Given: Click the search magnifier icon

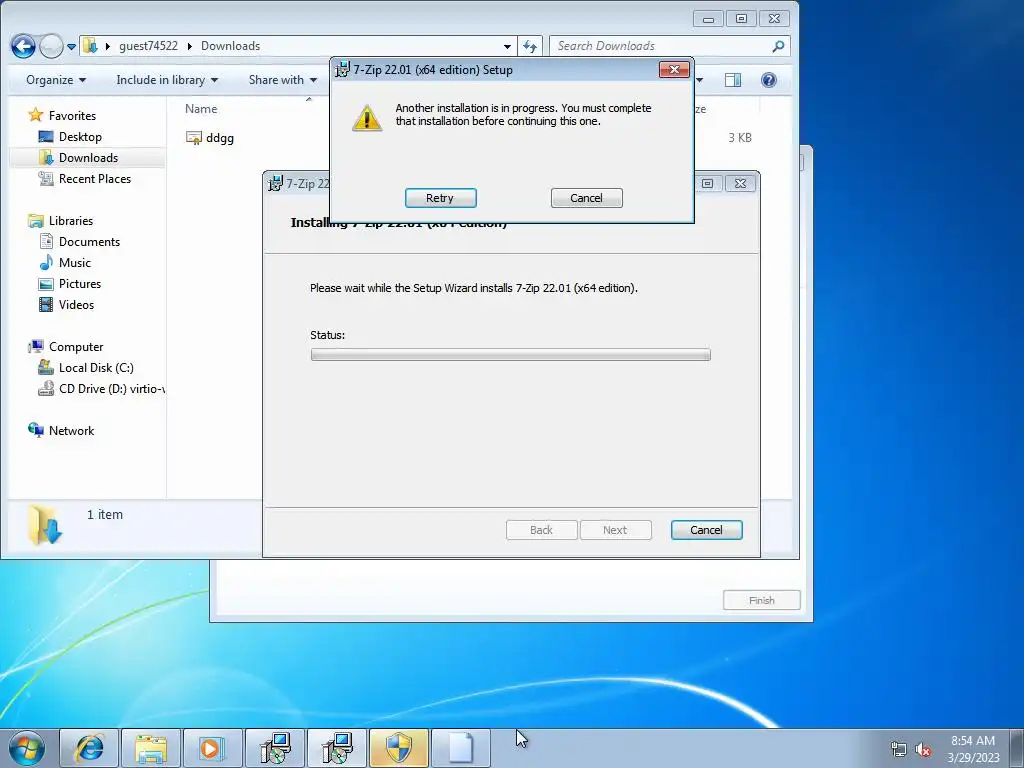Looking at the screenshot, I should click(x=778, y=46).
